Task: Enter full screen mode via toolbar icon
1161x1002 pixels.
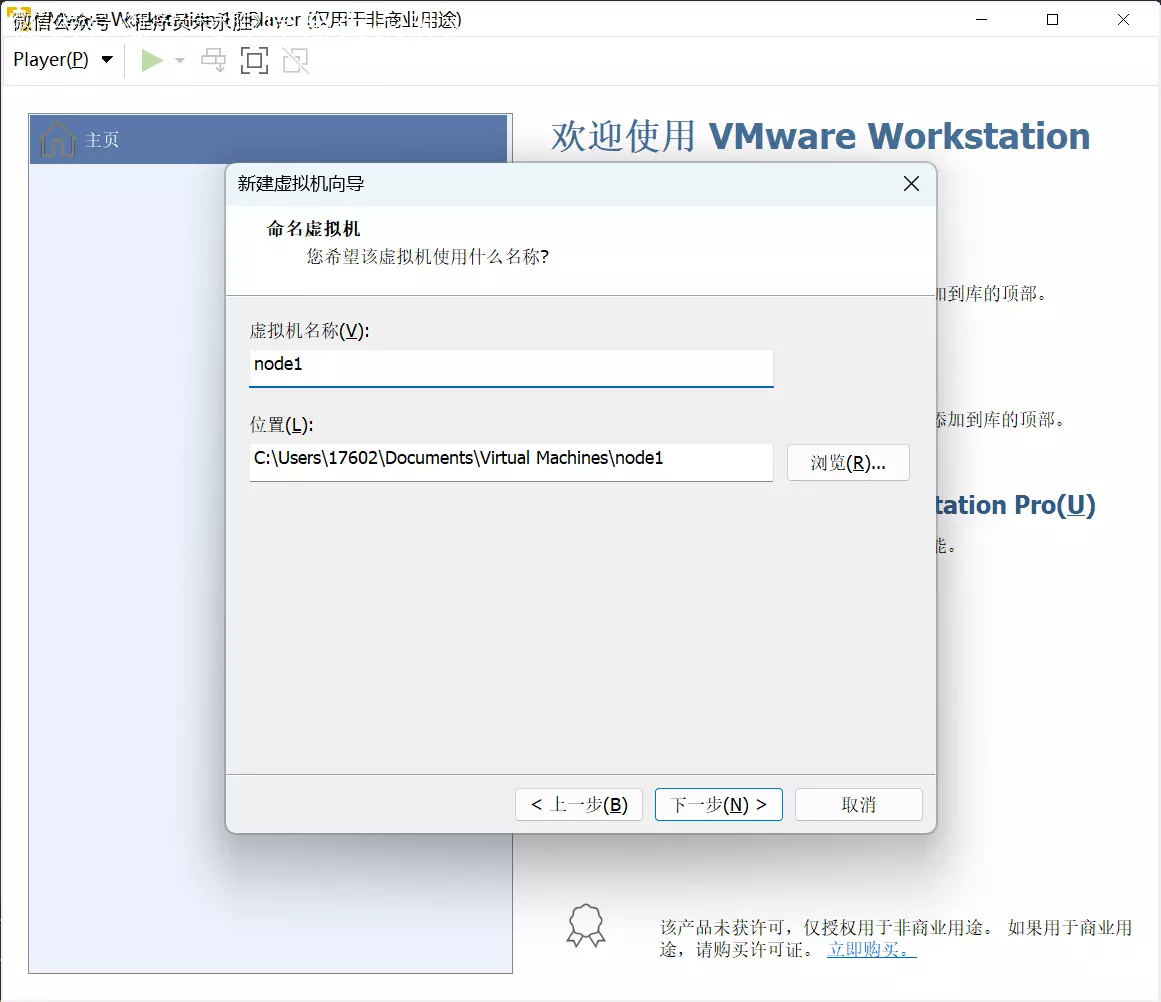Action: (255, 61)
